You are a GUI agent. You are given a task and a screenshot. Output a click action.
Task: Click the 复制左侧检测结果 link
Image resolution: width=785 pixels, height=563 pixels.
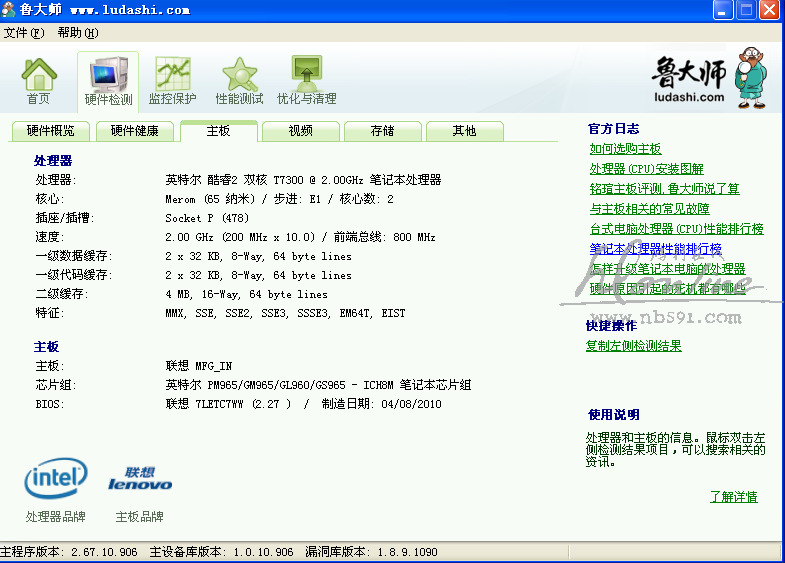tap(633, 346)
